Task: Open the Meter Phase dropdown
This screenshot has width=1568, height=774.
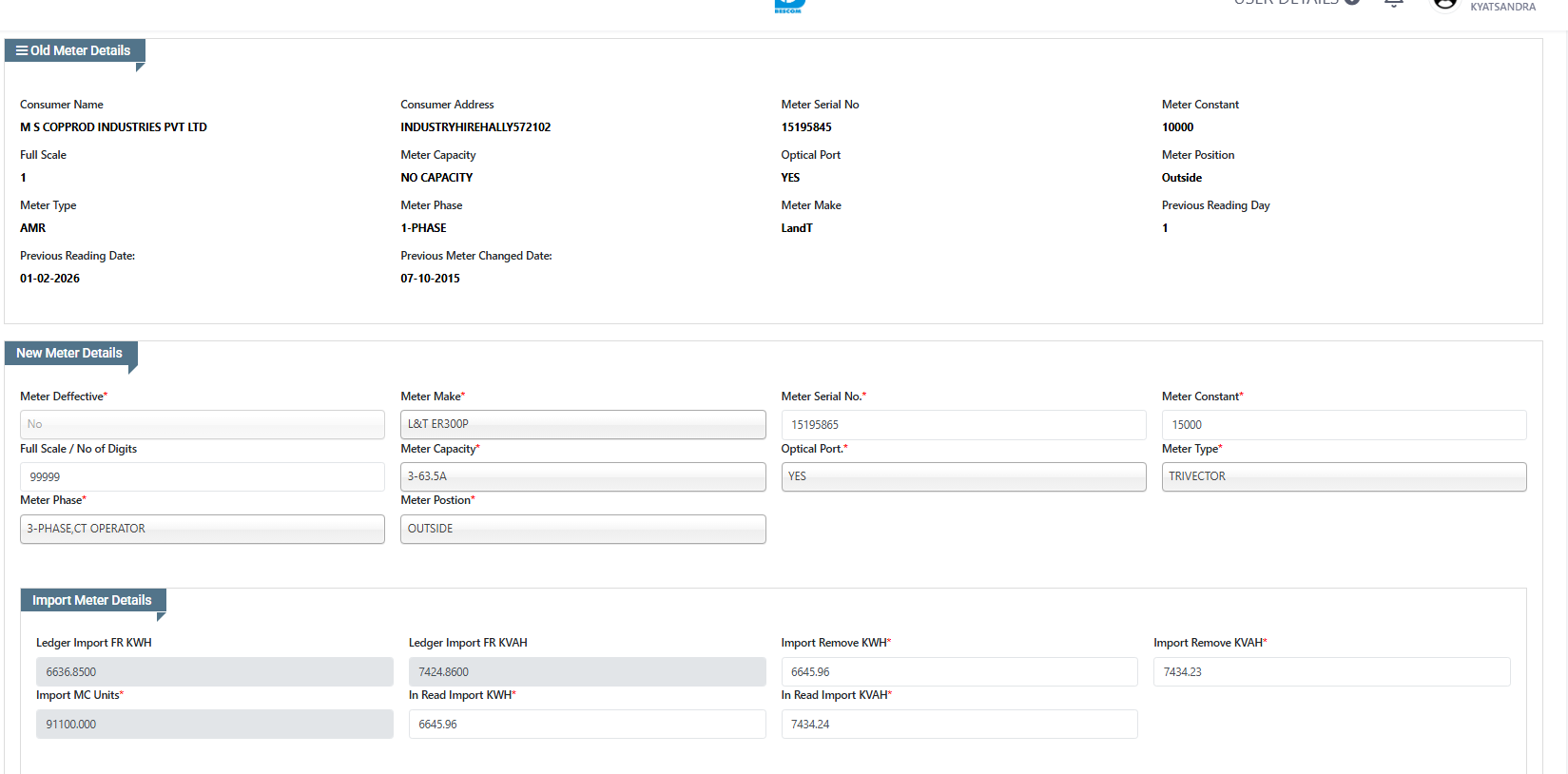Action: click(202, 529)
